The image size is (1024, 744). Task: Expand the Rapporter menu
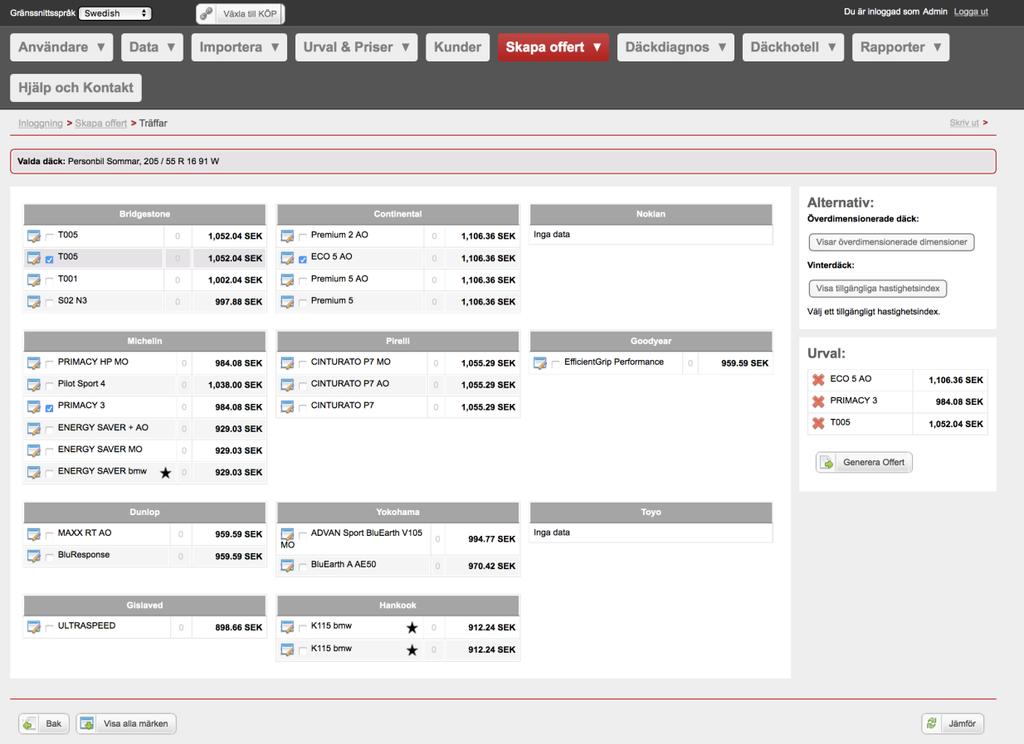901,47
